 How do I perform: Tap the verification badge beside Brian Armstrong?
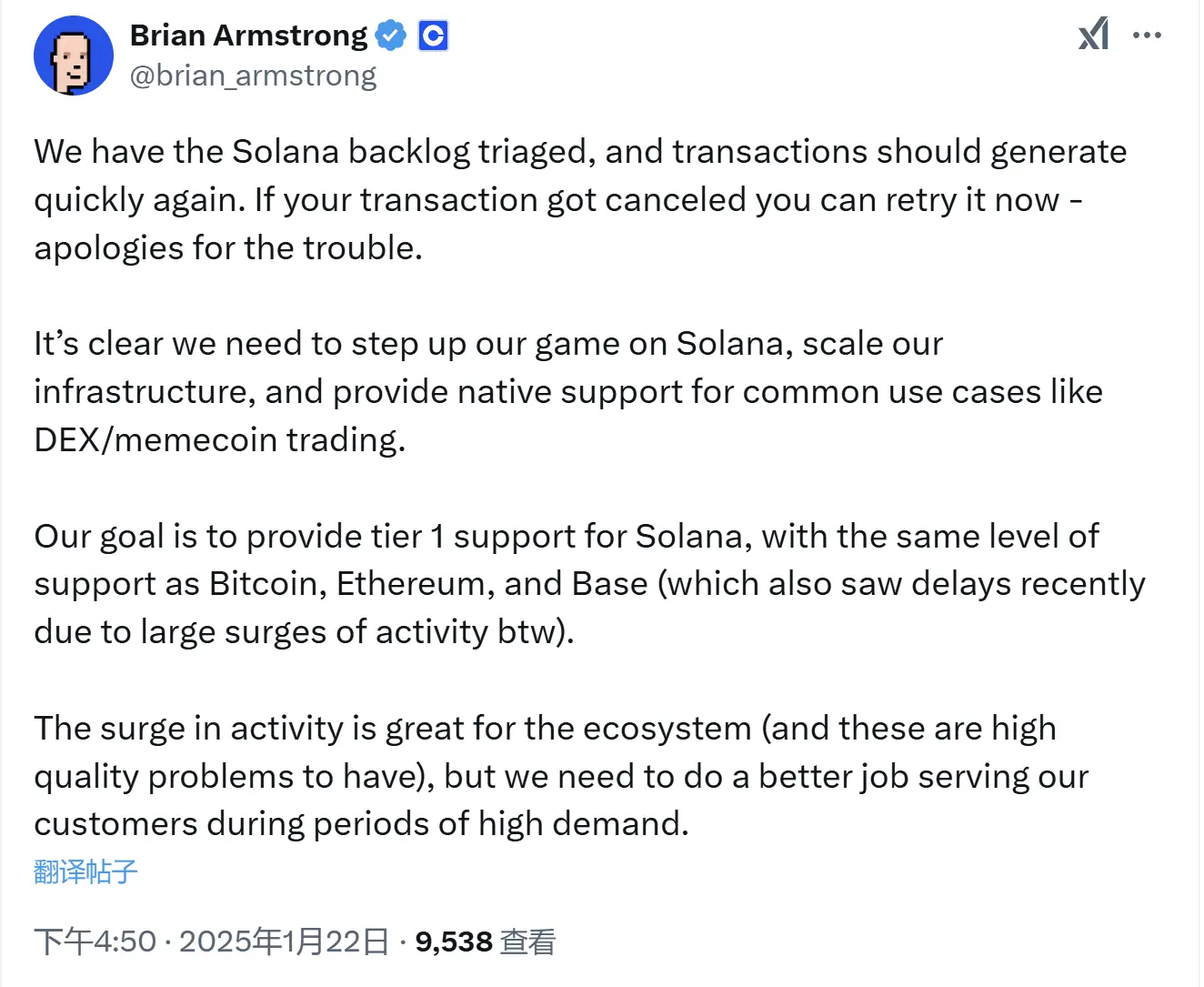click(x=391, y=35)
